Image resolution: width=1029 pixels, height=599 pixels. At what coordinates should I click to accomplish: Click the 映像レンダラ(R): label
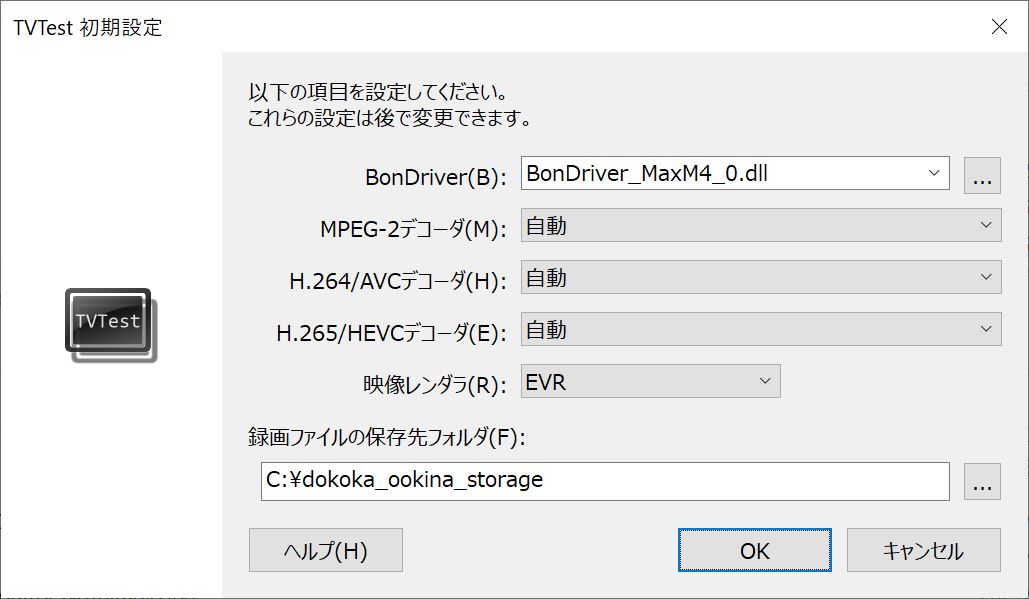coord(434,384)
